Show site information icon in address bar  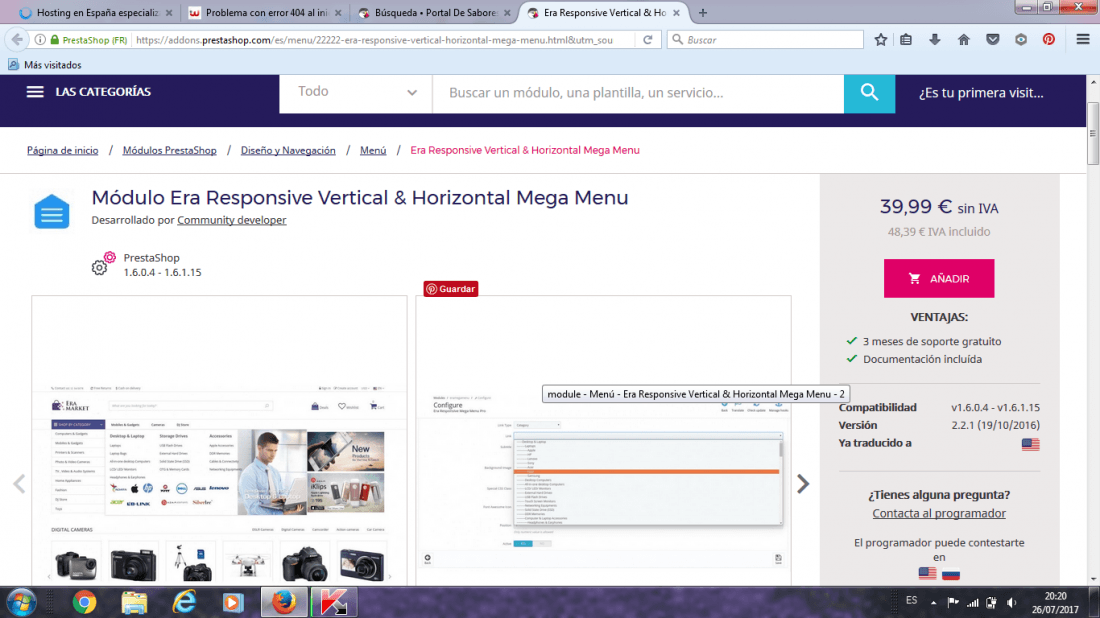(40, 40)
